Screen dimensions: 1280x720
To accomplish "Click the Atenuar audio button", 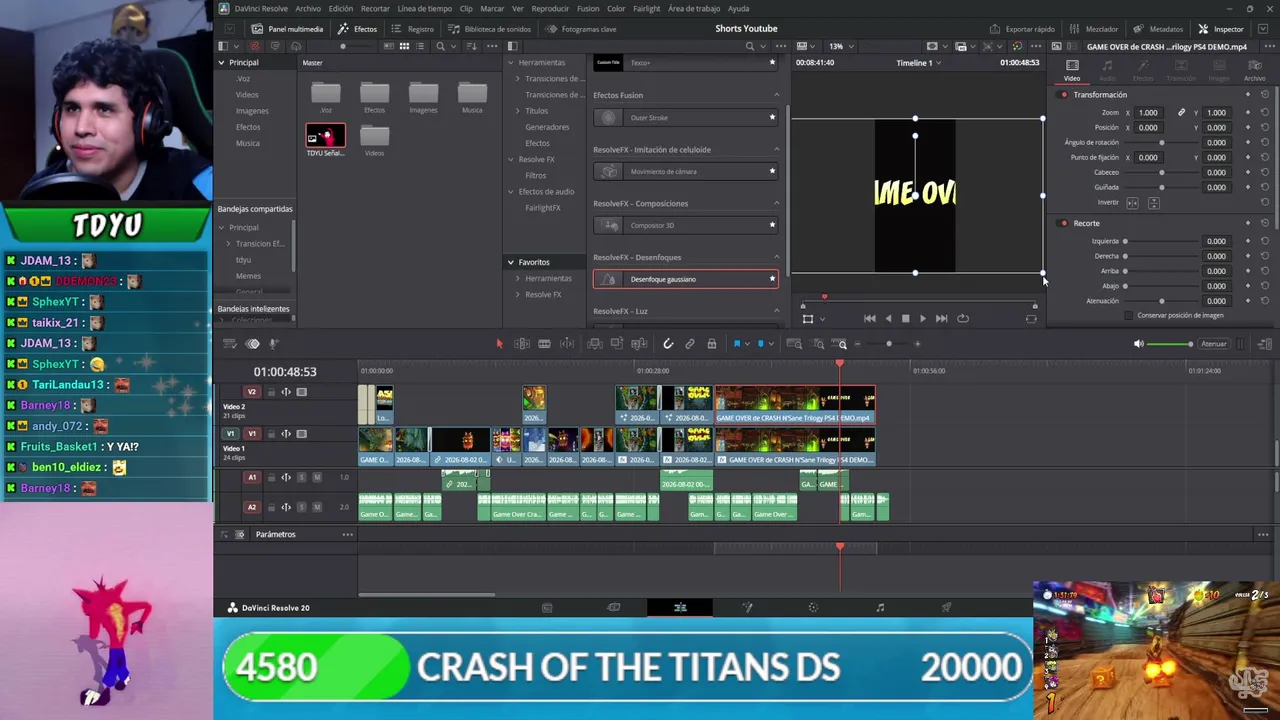I will (1214, 344).
